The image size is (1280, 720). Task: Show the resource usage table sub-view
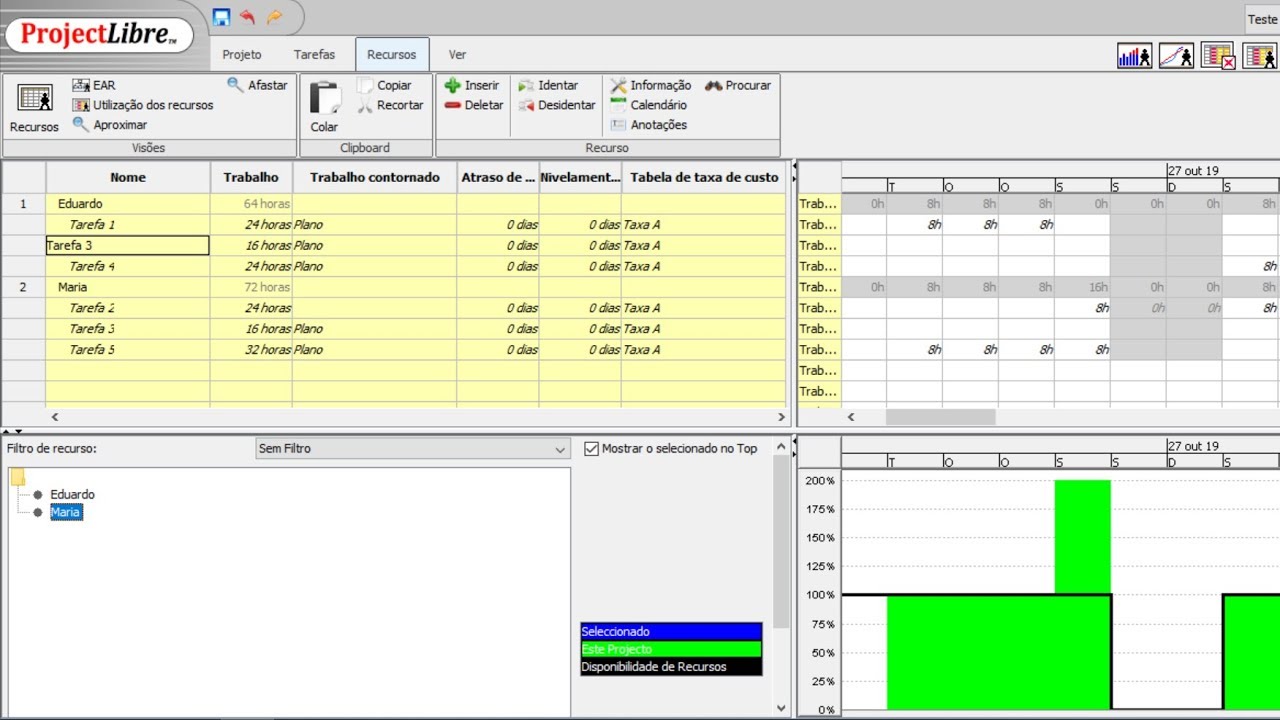(1259, 56)
